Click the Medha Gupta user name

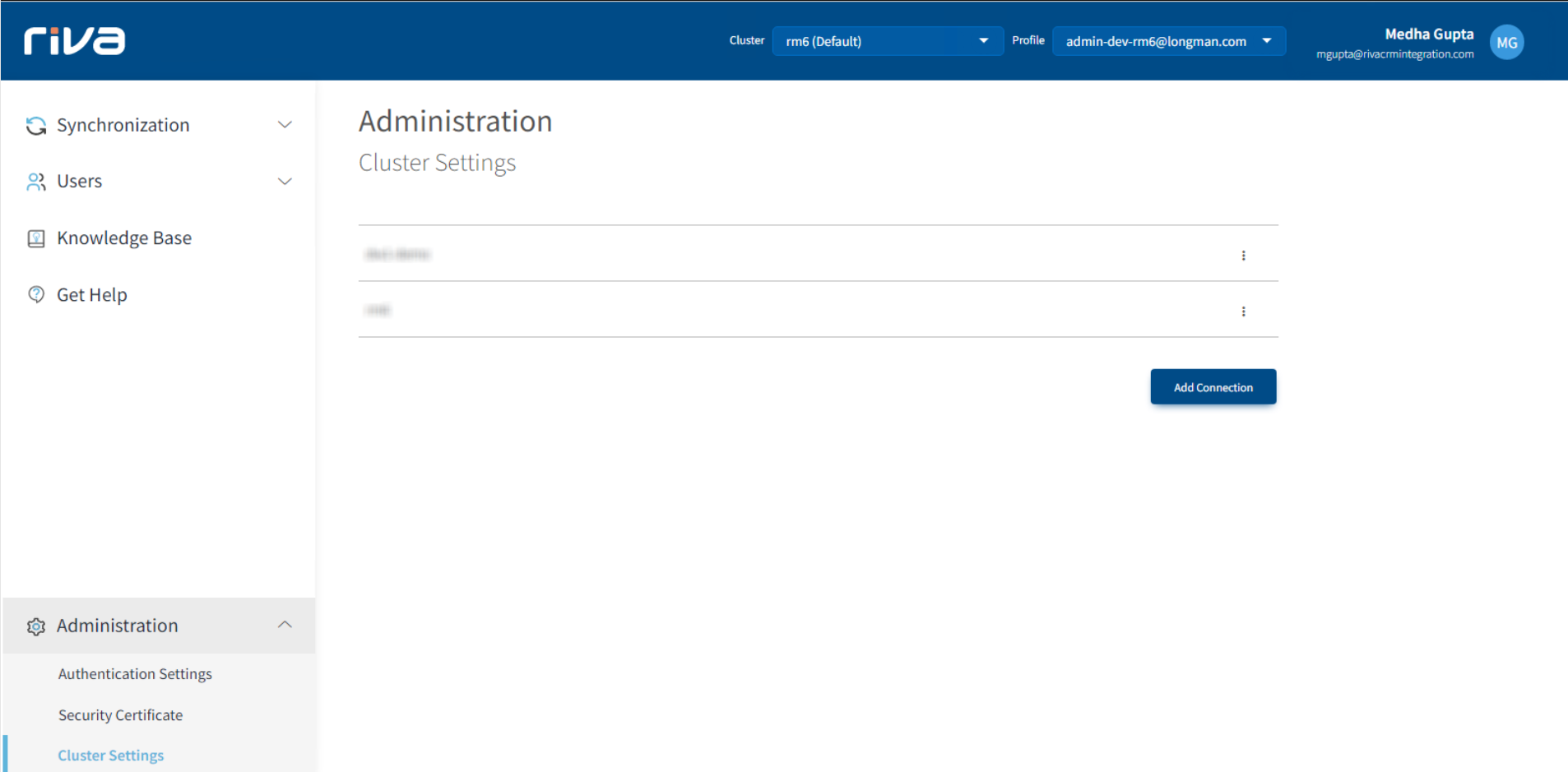click(1429, 35)
